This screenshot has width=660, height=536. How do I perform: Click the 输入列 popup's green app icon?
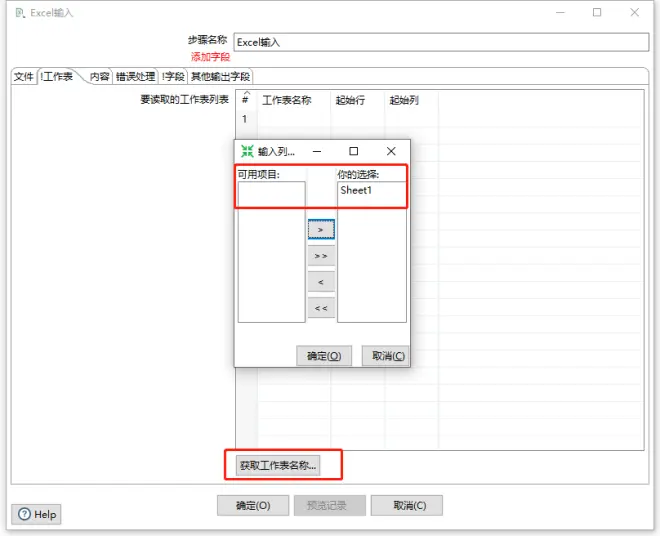(x=247, y=151)
